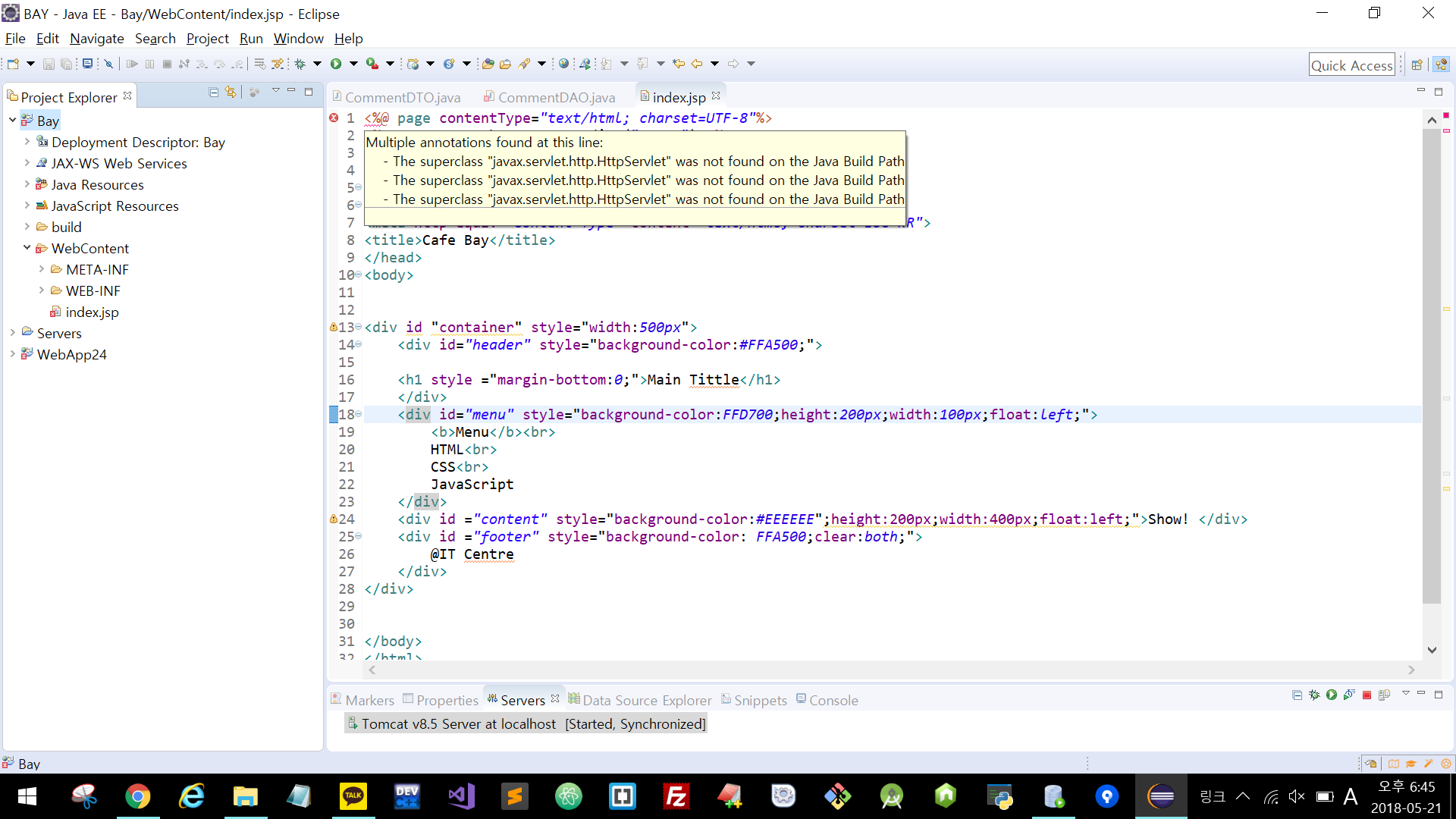
Task: Open the Console tab
Action: [833, 700]
